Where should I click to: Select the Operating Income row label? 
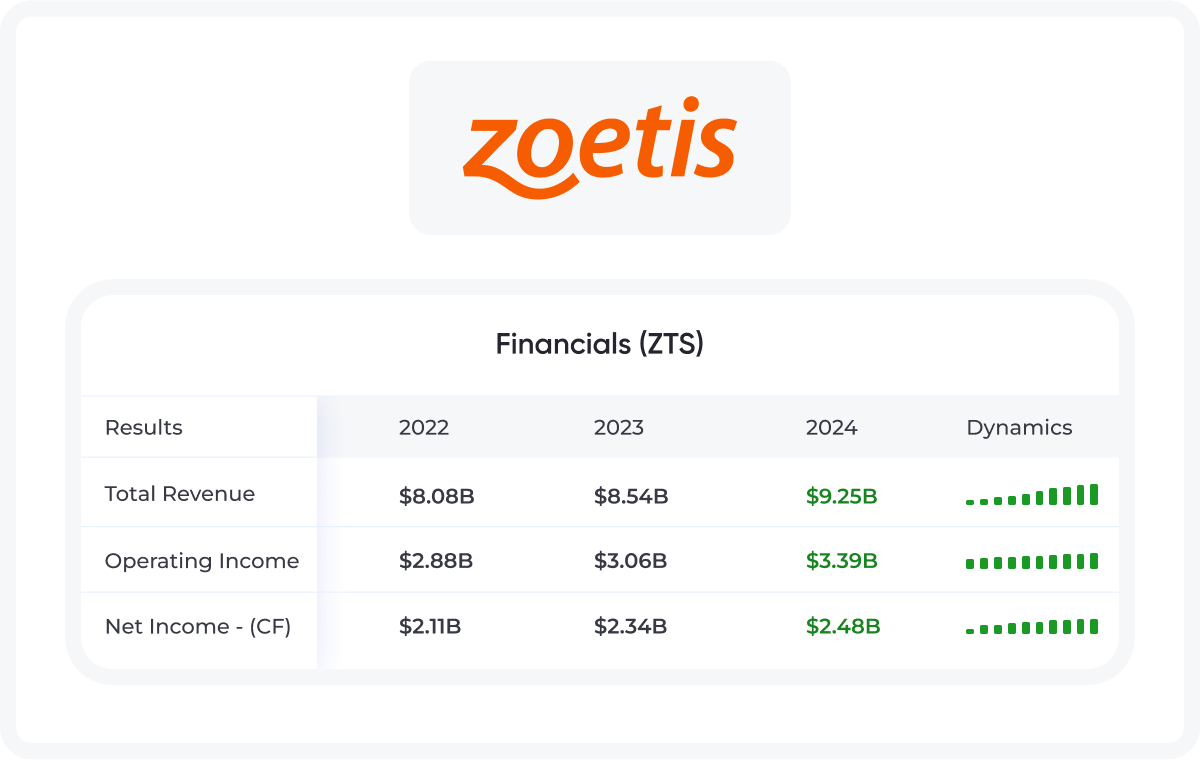(x=202, y=561)
